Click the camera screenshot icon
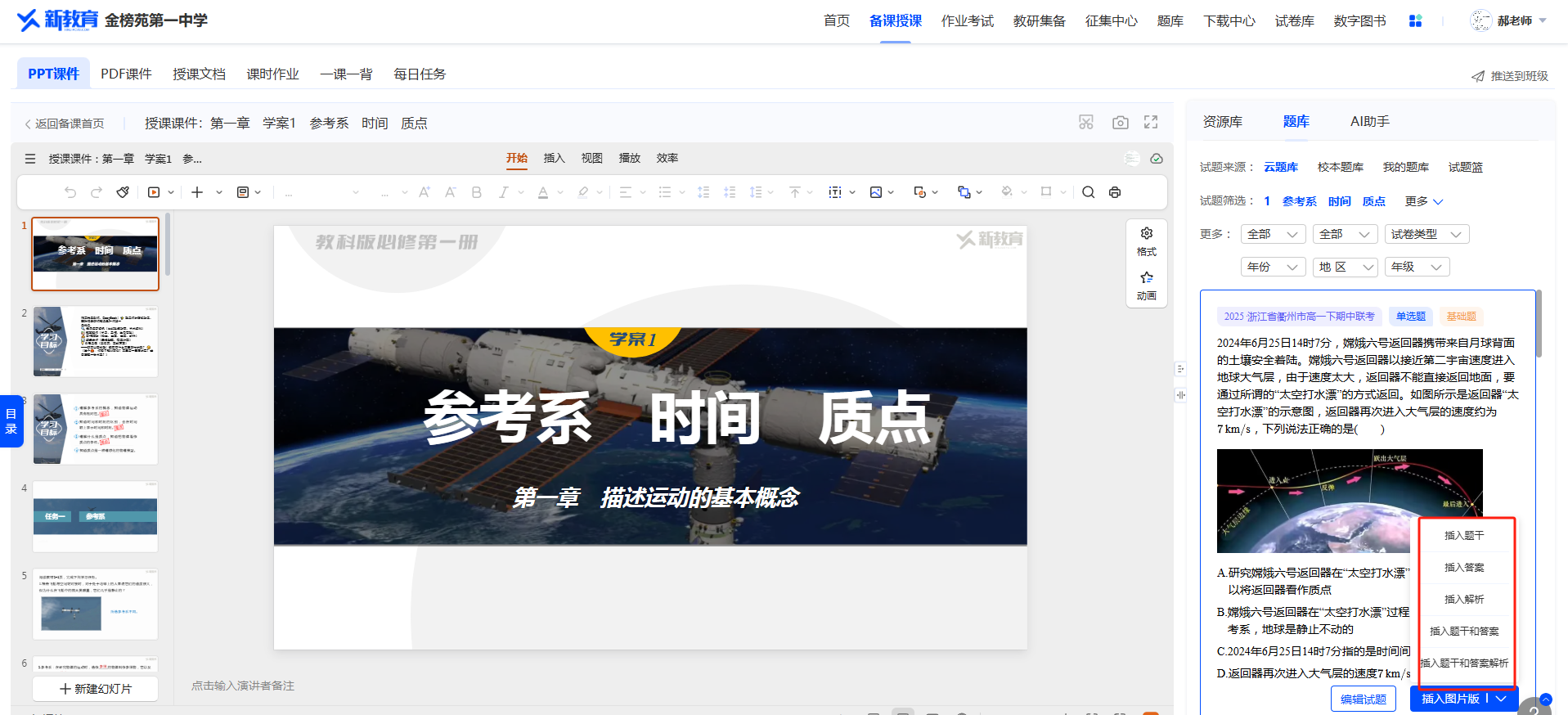Image resolution: width=1568 pixels, height=715 pixels. coord(1121,123)
